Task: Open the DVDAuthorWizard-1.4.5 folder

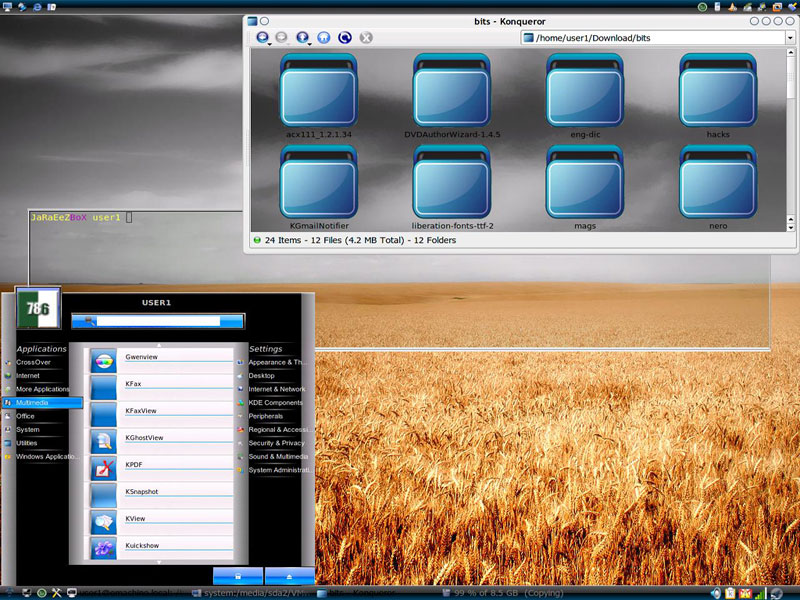Action: coord(452,96)
